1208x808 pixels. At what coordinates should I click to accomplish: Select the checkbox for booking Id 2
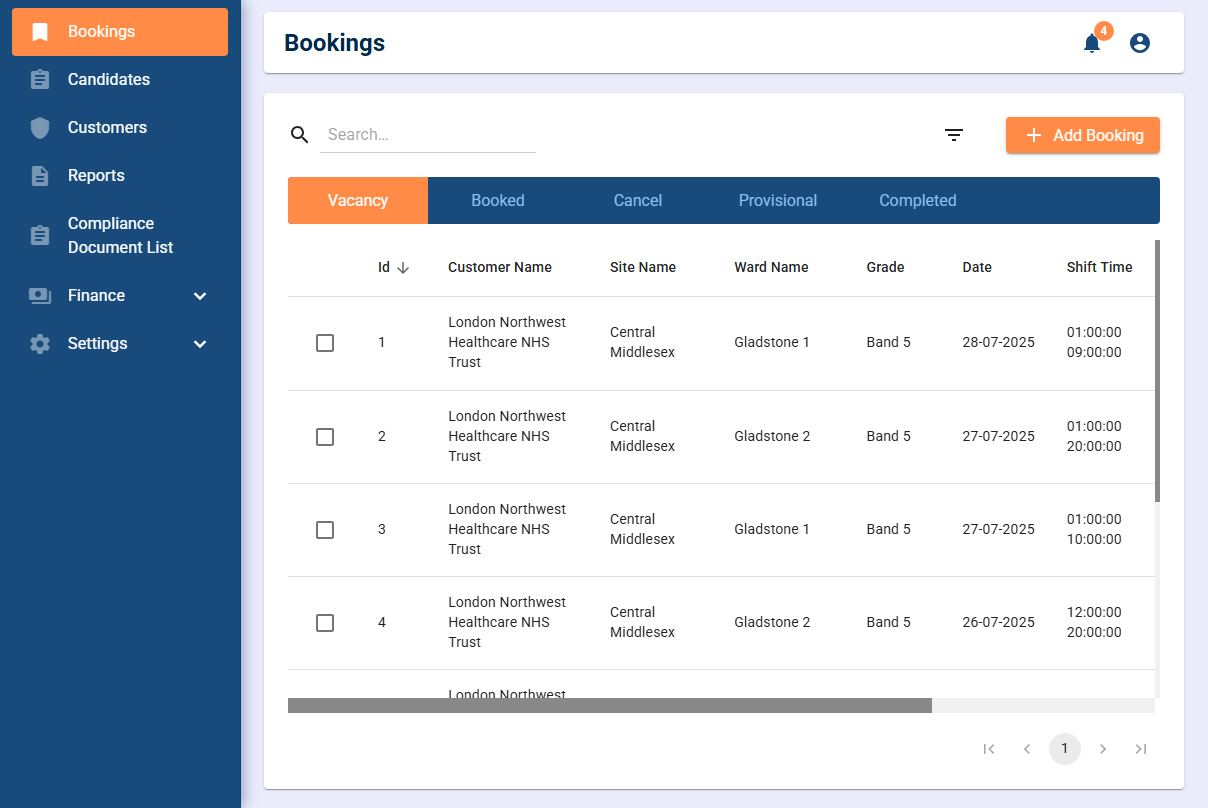[325, 437]
